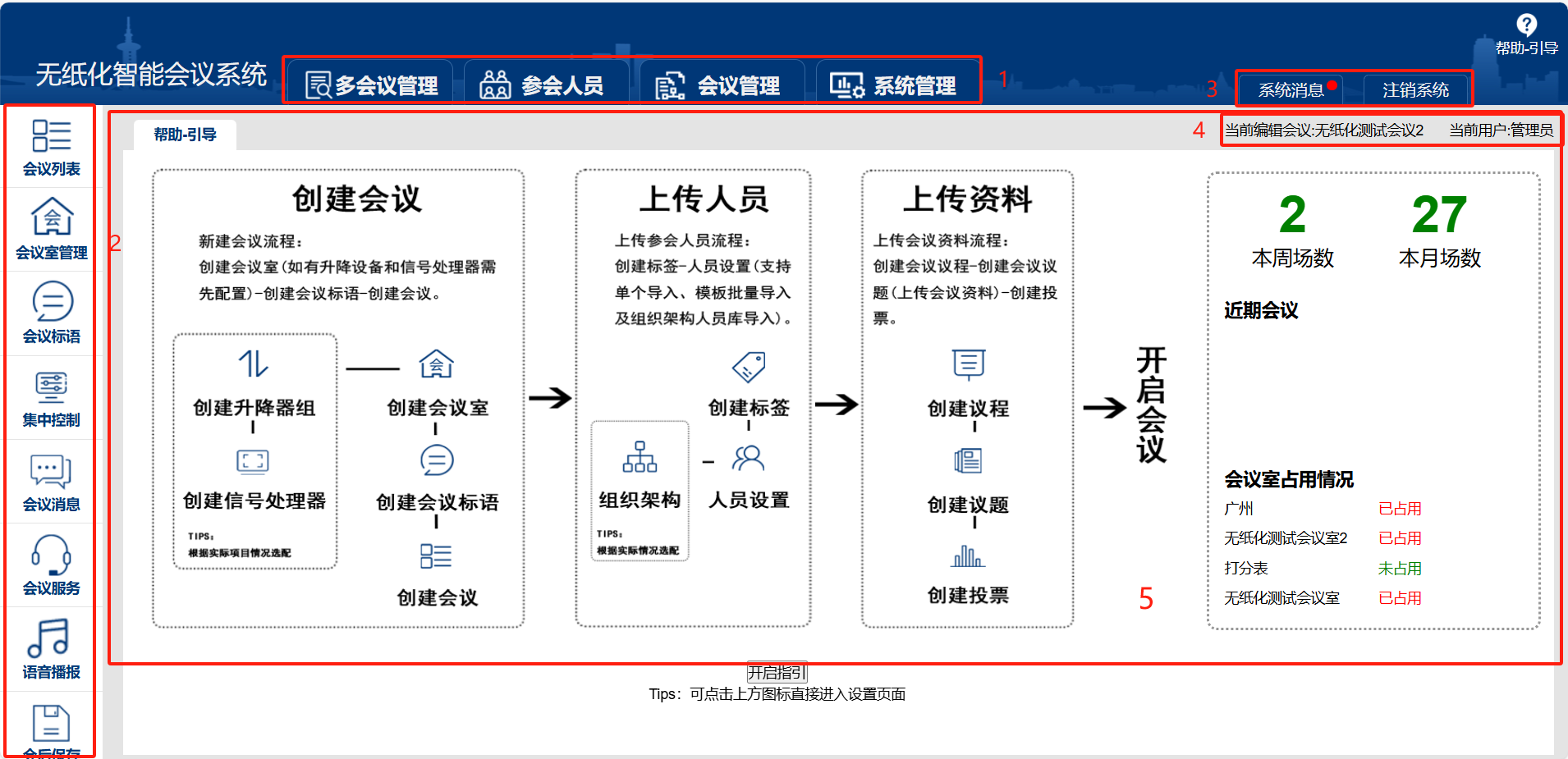Click the 组织架构 hierarchy icon

click(640, 457)
